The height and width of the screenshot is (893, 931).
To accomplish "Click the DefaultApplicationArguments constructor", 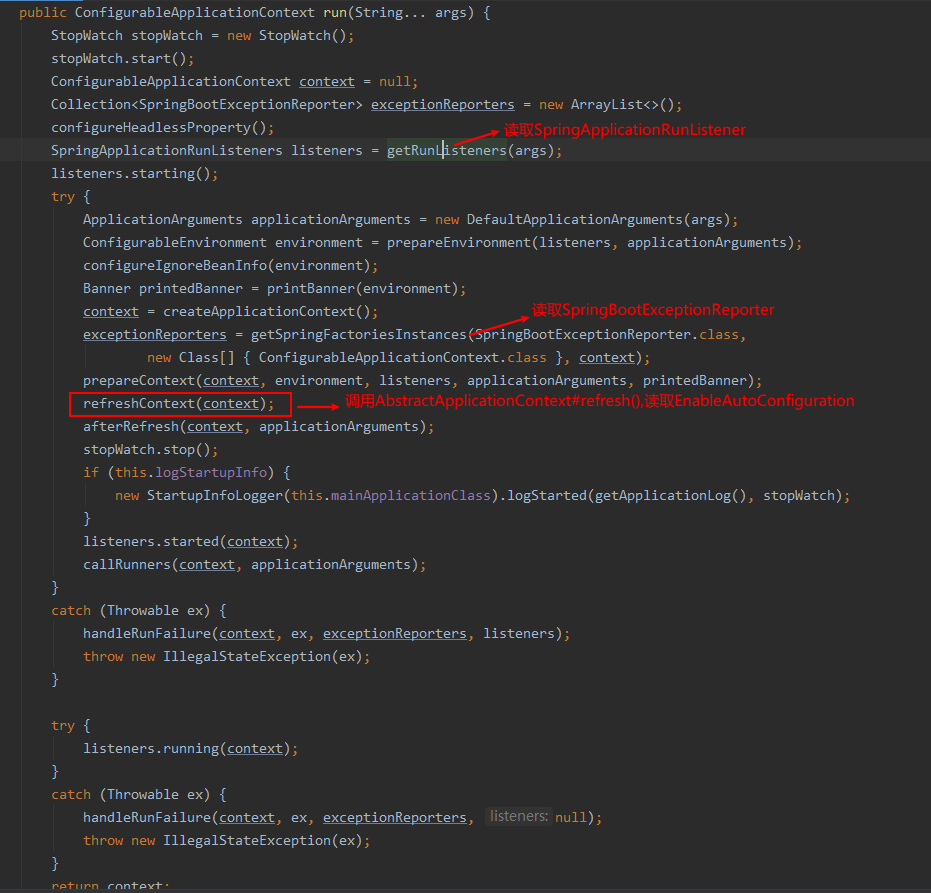I will click(x=574, y=220).
